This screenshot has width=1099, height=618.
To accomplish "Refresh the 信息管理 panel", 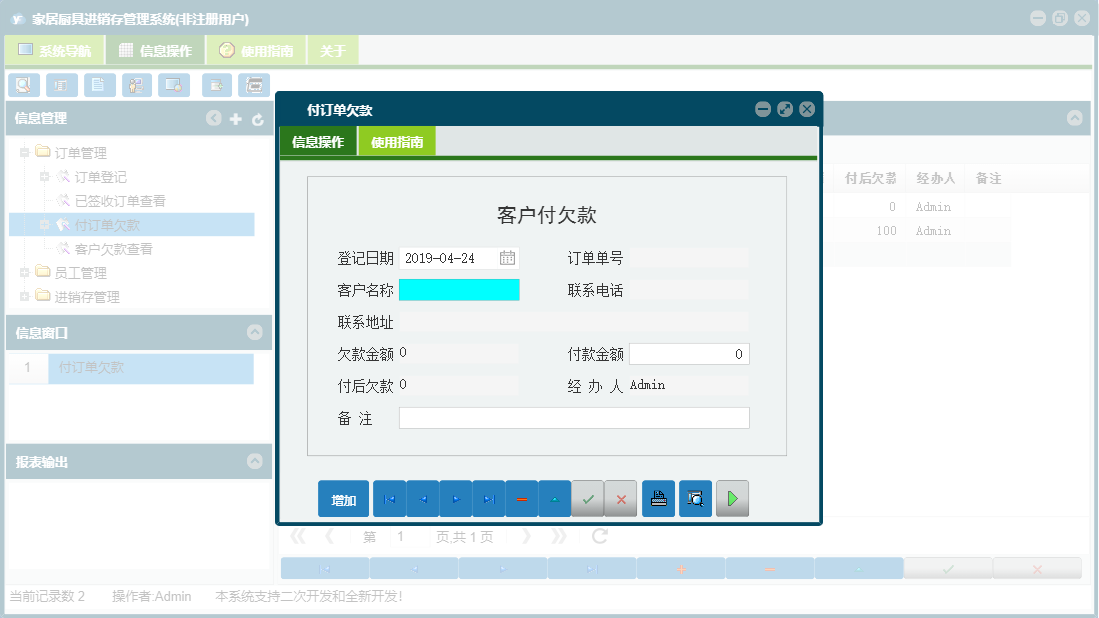I will tap(258, 118).
